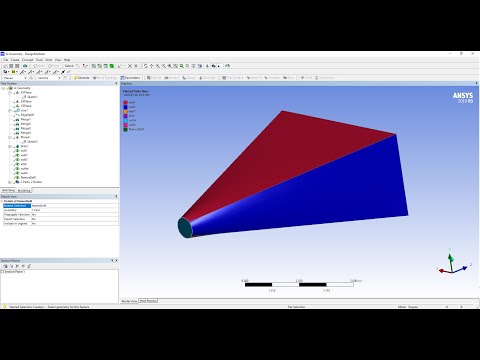Toggle the solid green body selection filter
The height and width of the screenshot is (360, 480).
pyautogui.click(x=112, y=66)
